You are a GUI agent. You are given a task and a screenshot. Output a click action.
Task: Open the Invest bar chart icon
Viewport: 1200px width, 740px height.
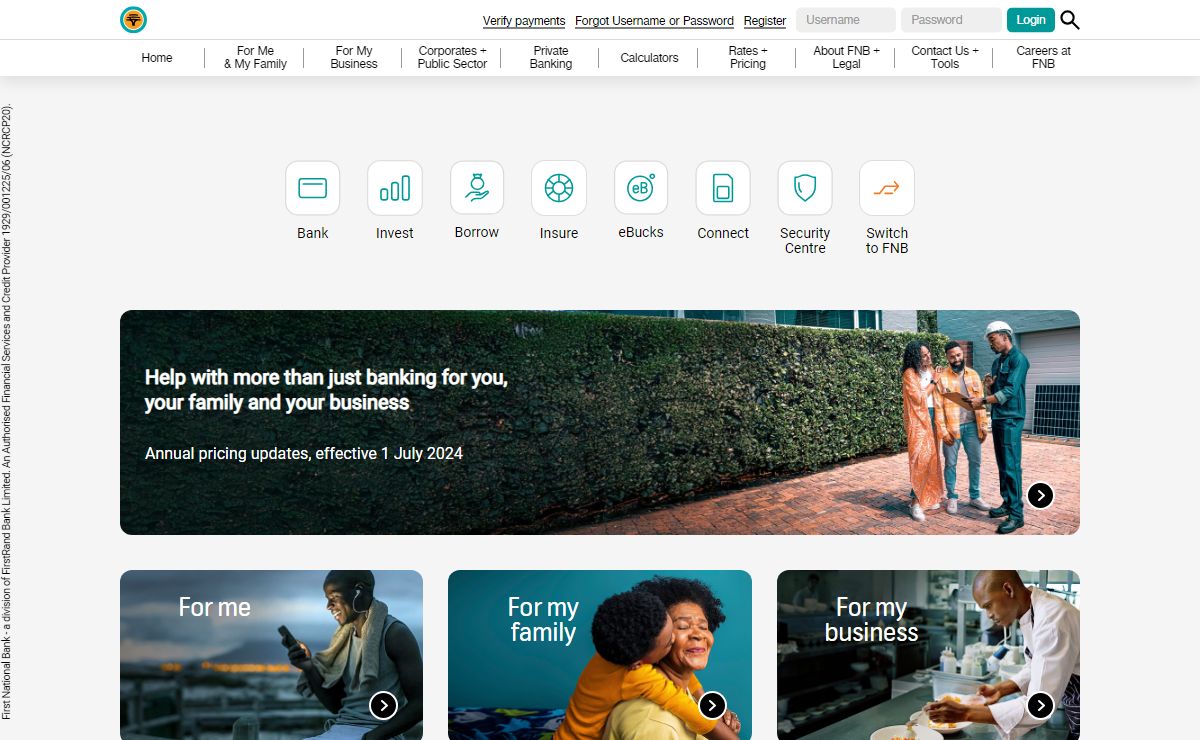click(x=395, y=188)
